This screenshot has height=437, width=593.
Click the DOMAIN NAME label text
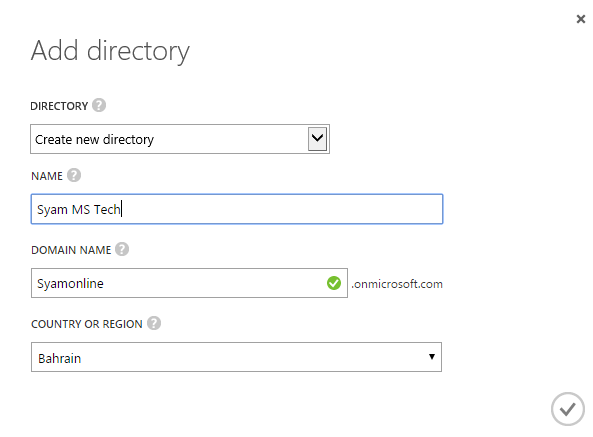[x=71, y=250]
